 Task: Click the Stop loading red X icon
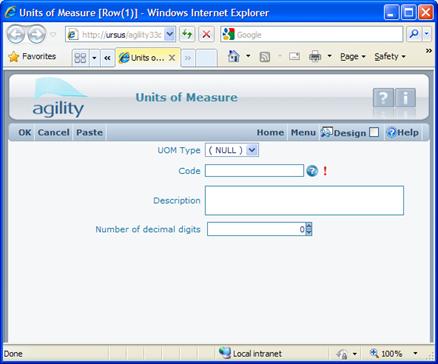[206, 35]
